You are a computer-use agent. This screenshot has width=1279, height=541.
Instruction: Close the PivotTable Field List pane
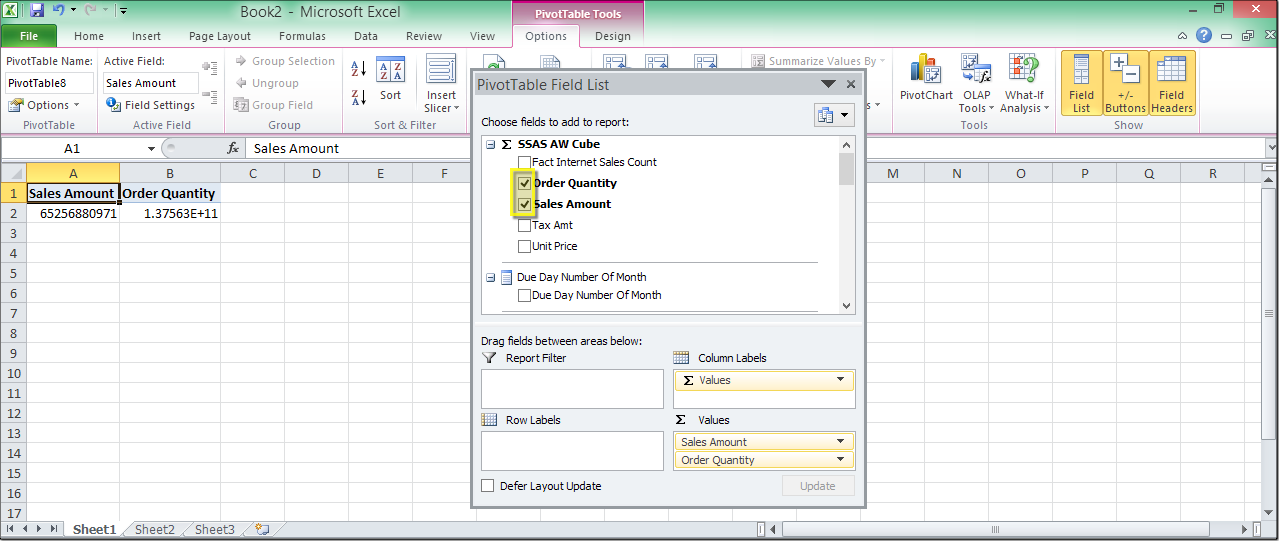point(851,85)
